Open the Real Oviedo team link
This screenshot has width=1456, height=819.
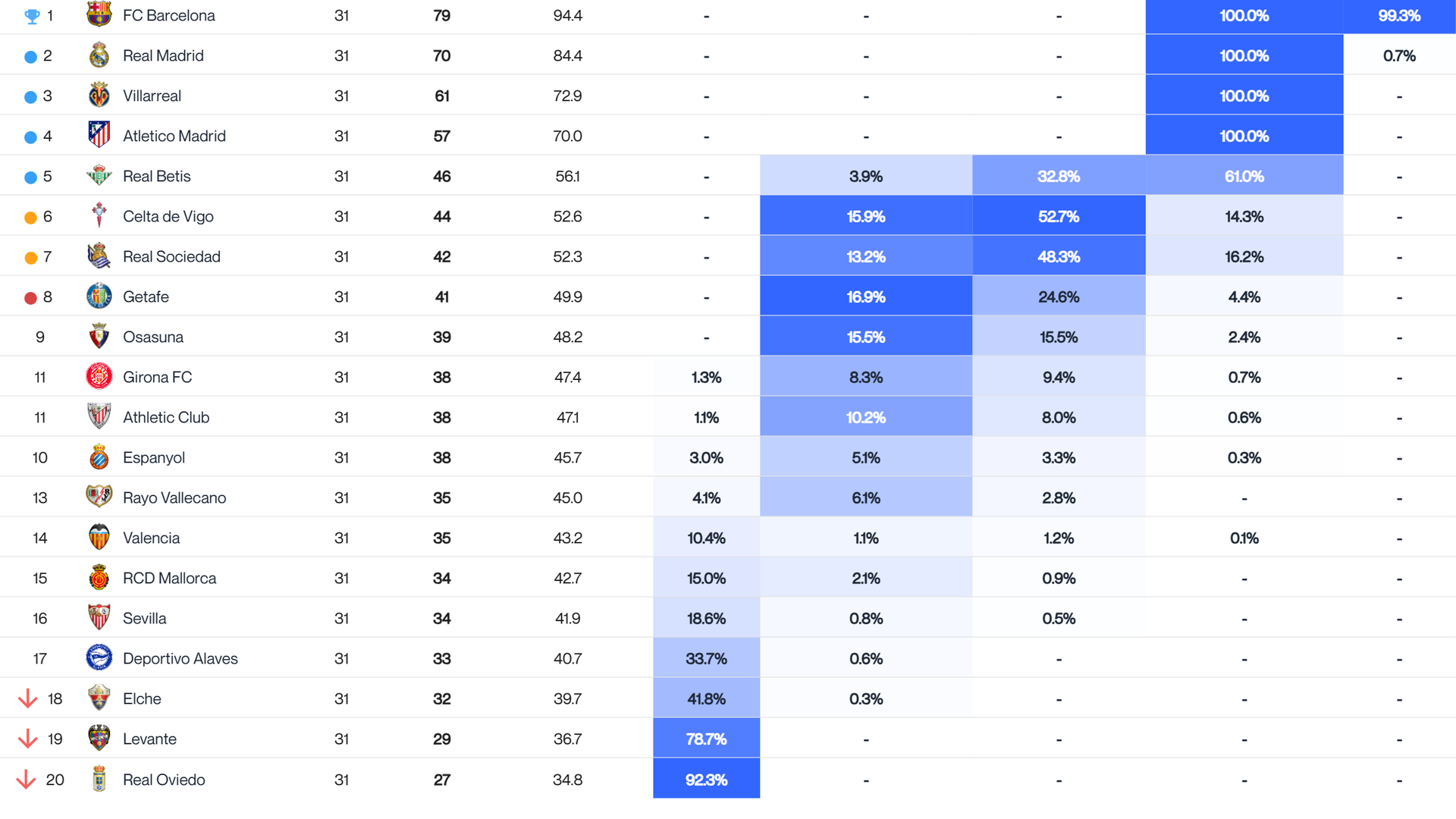(164, 780)
